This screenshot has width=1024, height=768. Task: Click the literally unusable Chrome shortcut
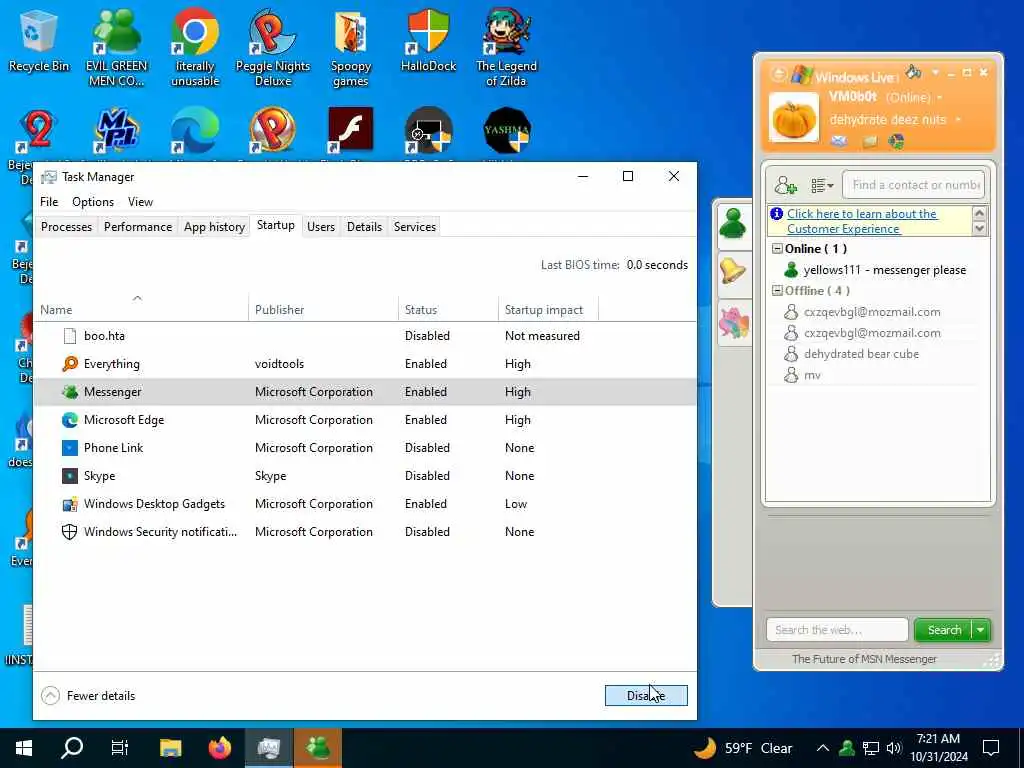click(195, 47)
